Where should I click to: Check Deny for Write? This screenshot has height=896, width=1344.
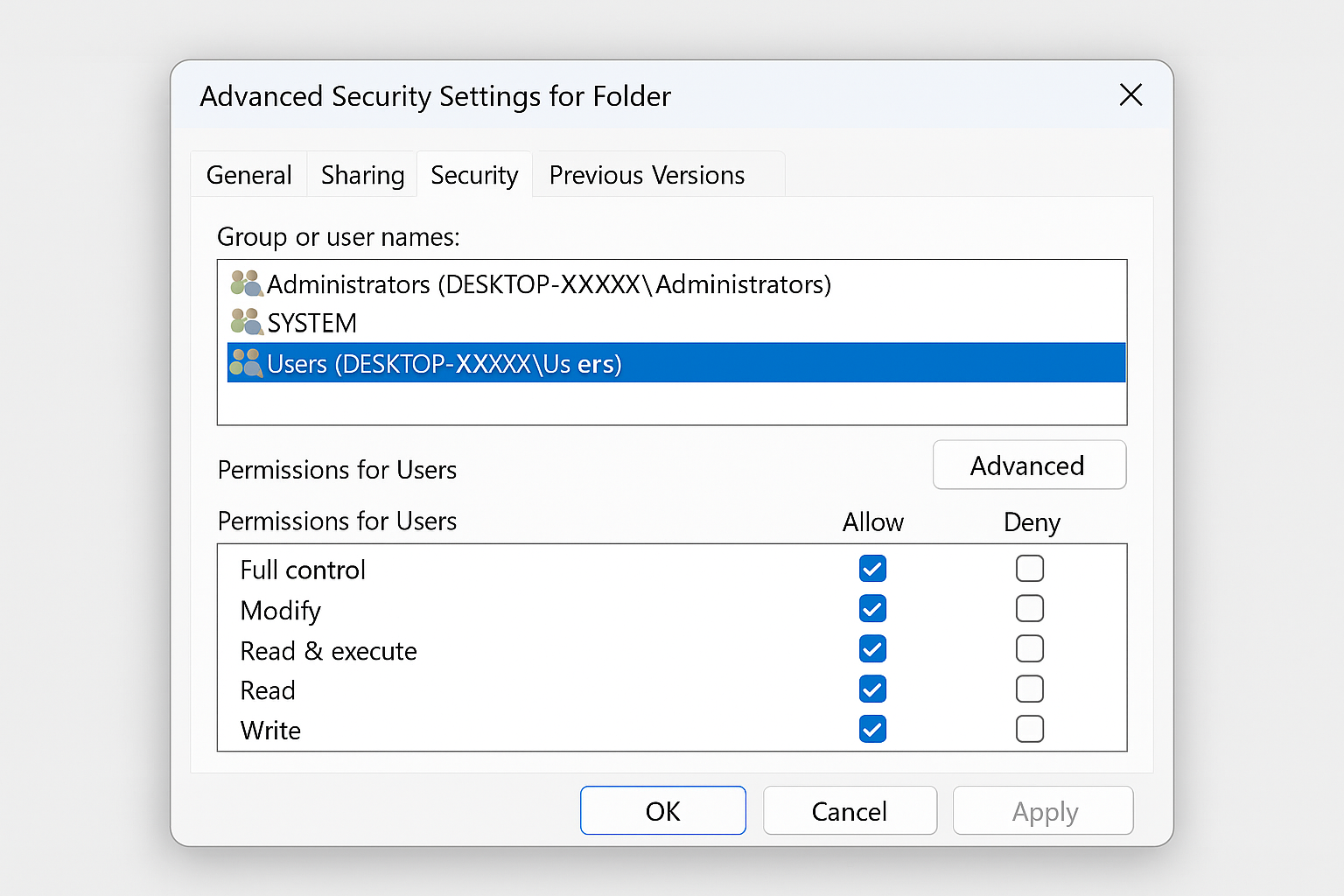[x=1030, y=729]
